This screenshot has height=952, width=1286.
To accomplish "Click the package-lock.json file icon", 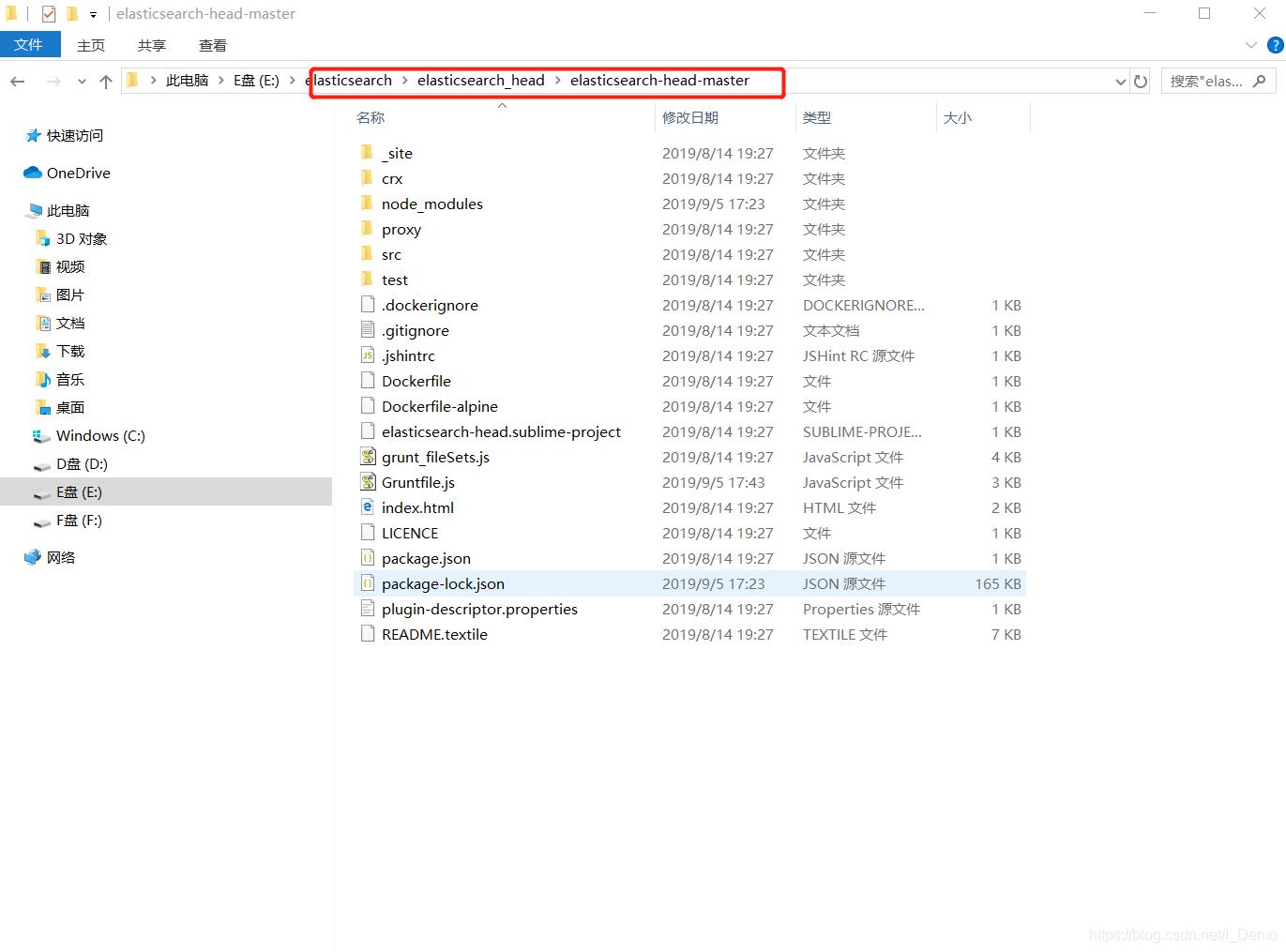I will [x=368, y=583].
